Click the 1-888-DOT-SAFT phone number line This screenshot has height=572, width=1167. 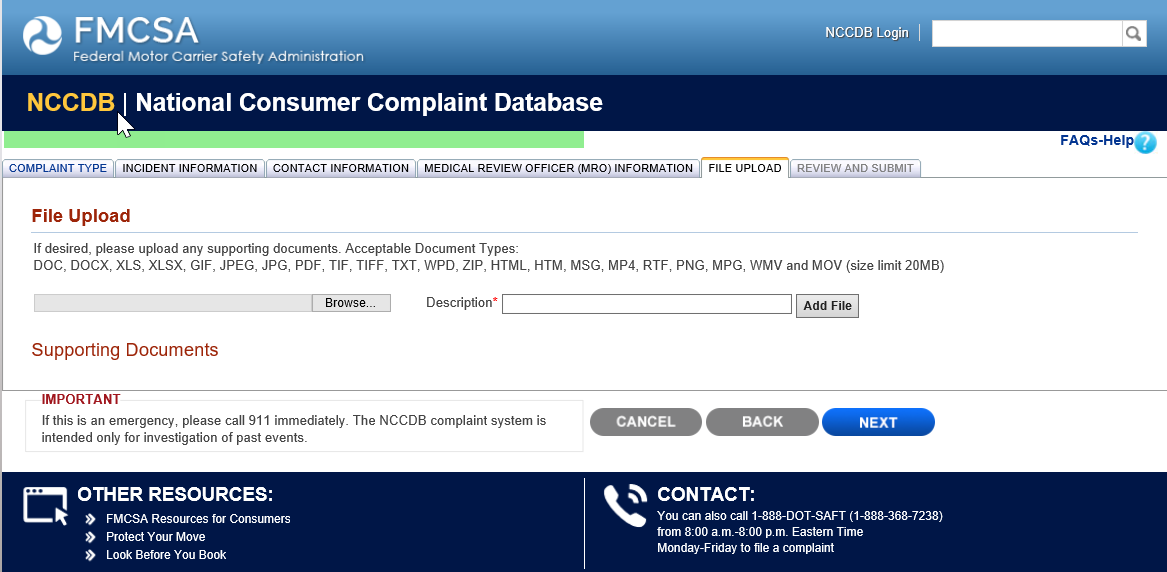800,515
